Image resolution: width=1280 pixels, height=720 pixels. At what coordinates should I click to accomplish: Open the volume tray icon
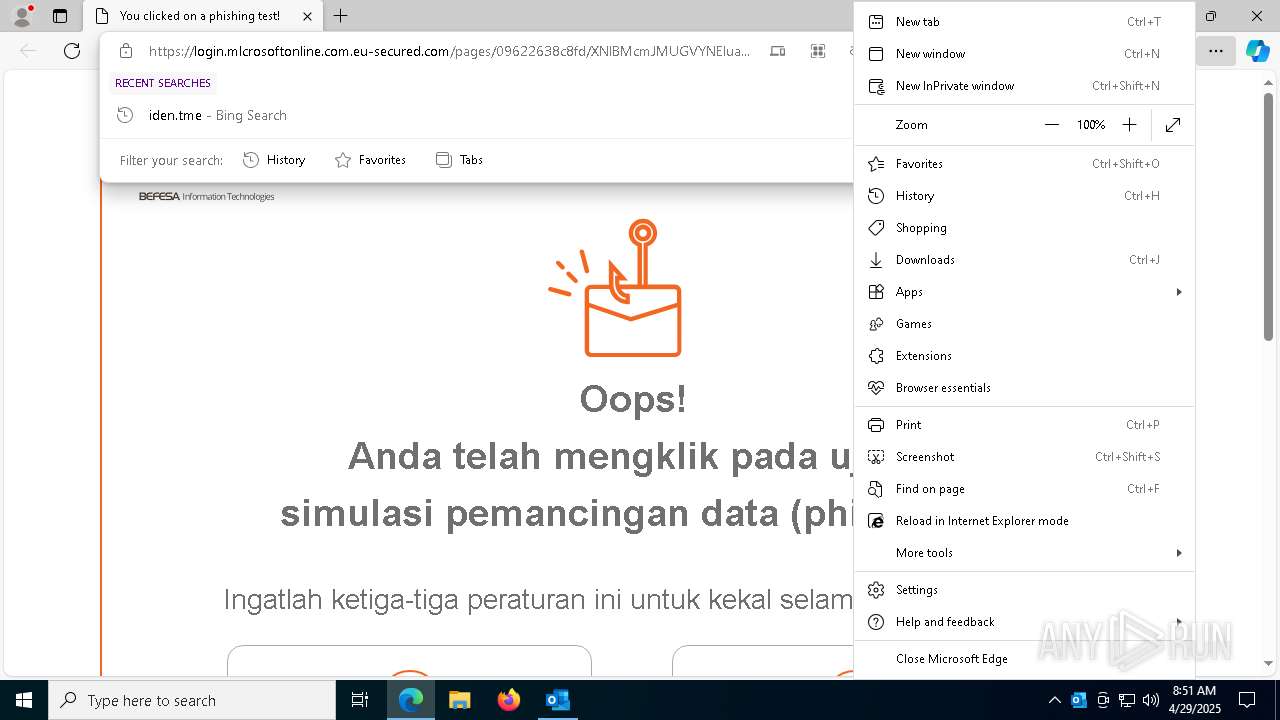1151,700
